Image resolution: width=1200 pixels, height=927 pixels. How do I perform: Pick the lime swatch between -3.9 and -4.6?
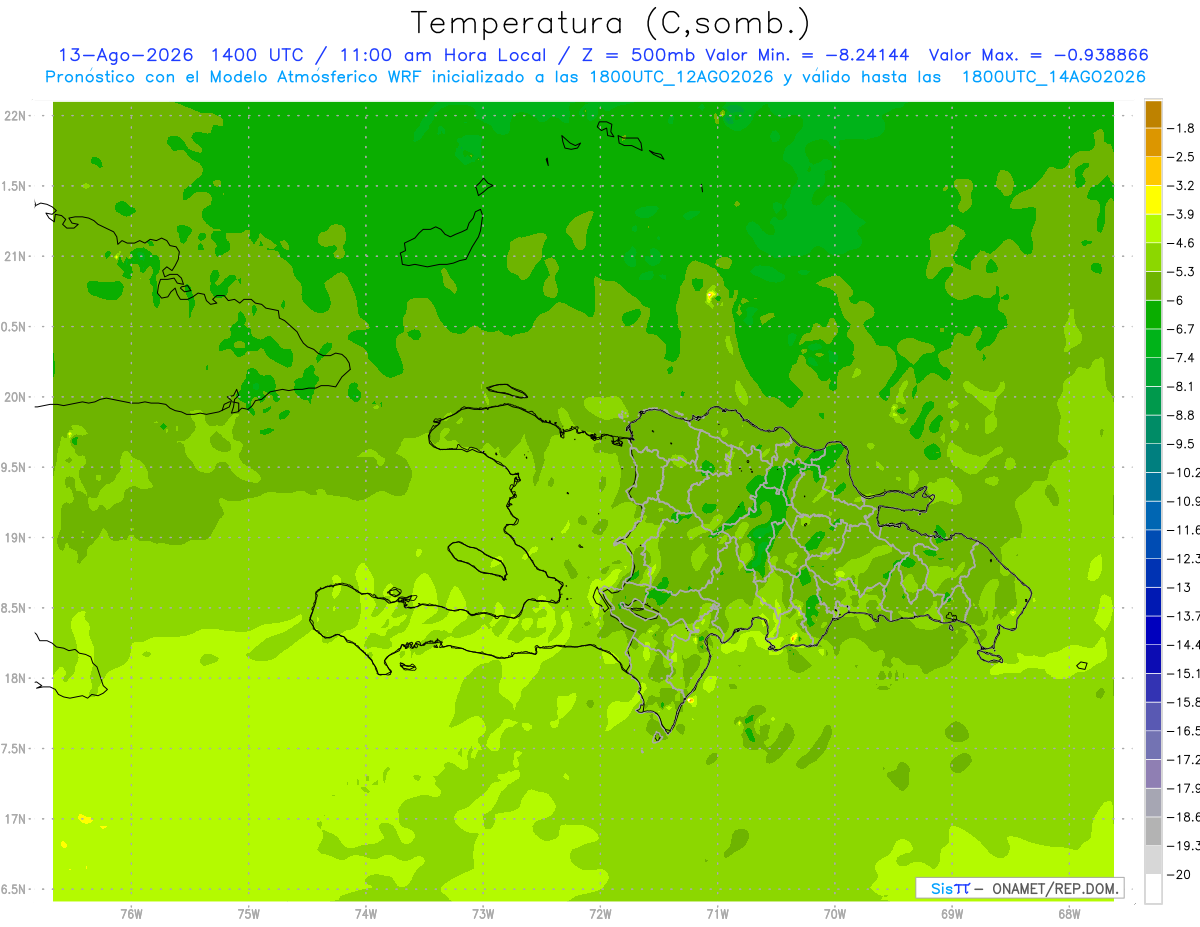[x=1153, y=229]
